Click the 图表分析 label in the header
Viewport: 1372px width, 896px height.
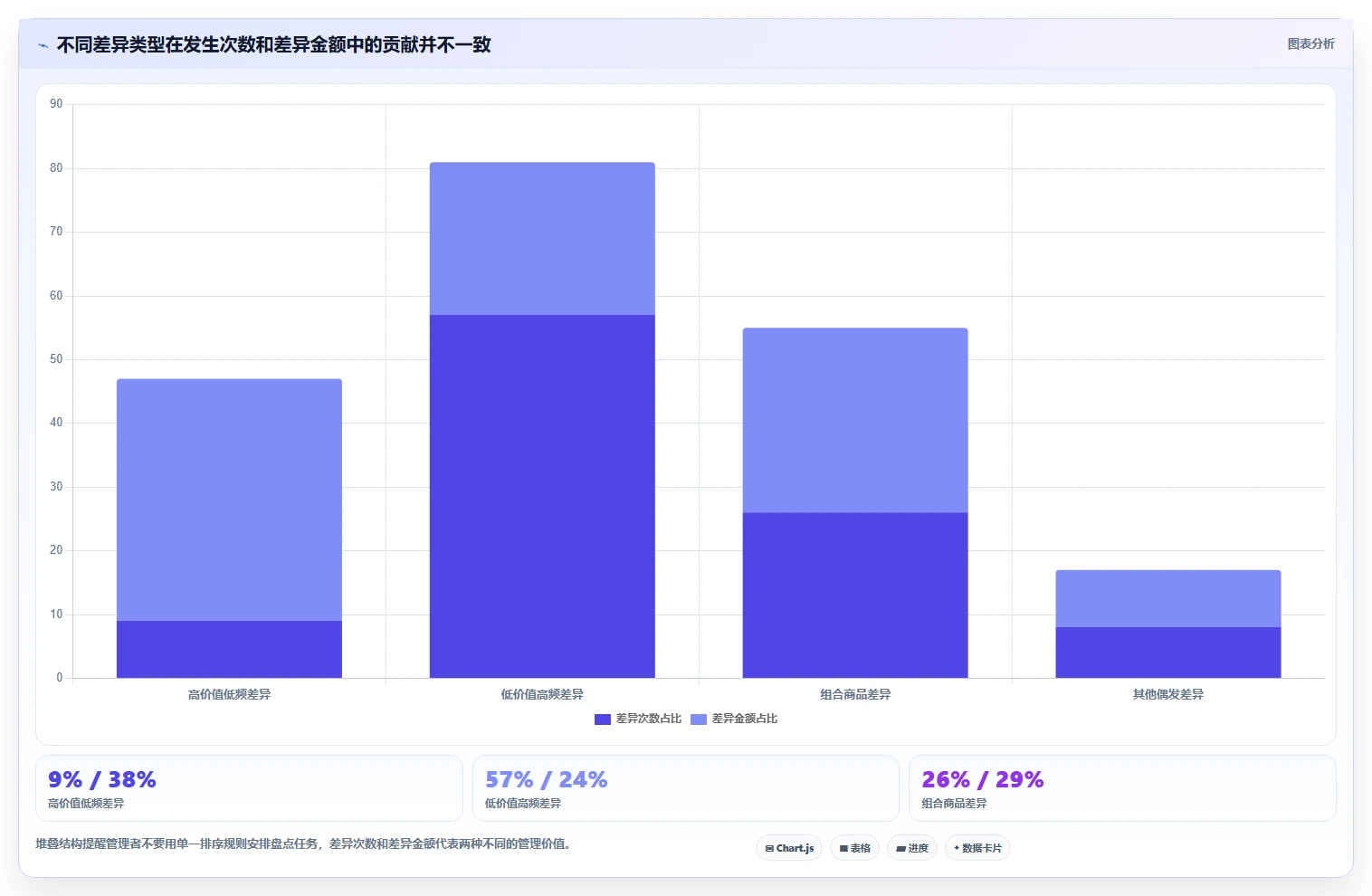coord(1310,43)
